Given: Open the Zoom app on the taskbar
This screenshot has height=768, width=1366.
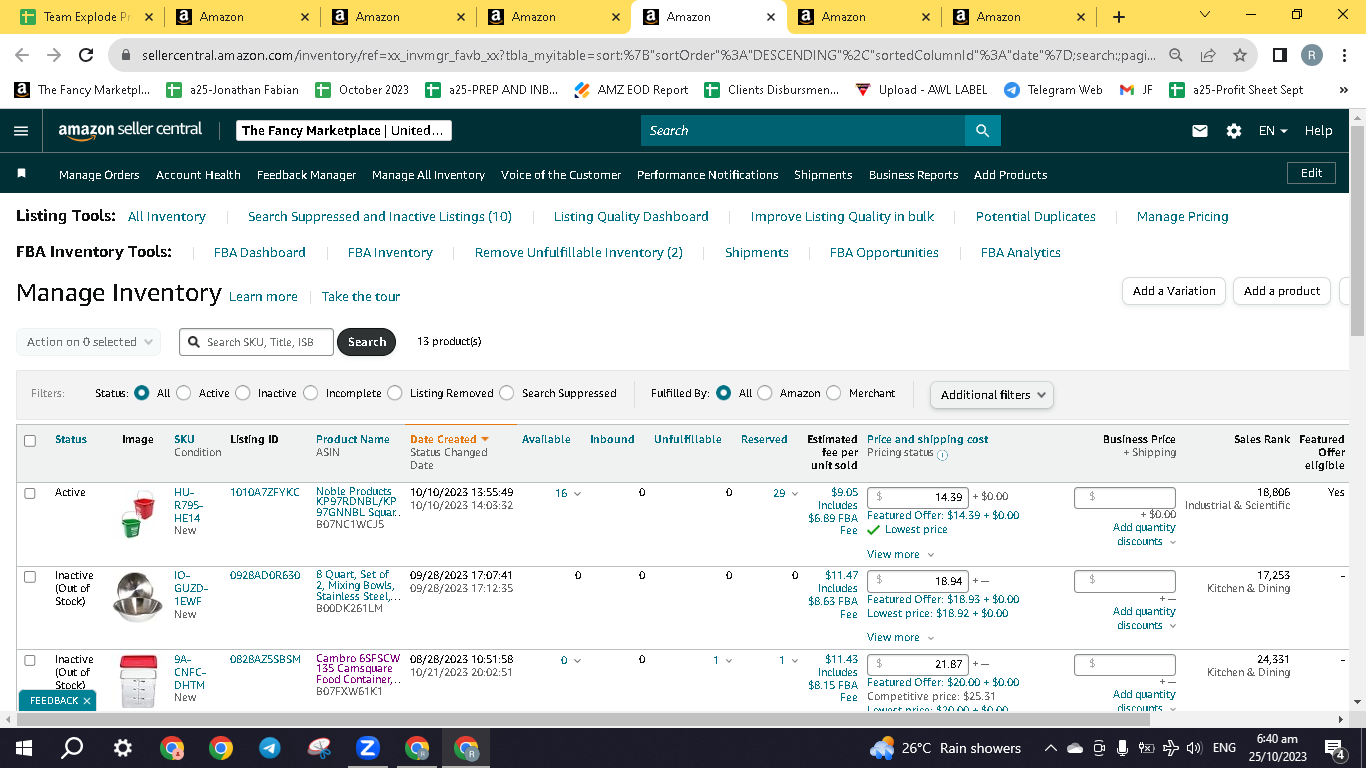Looking at the screenshot, I should point(368,748).
